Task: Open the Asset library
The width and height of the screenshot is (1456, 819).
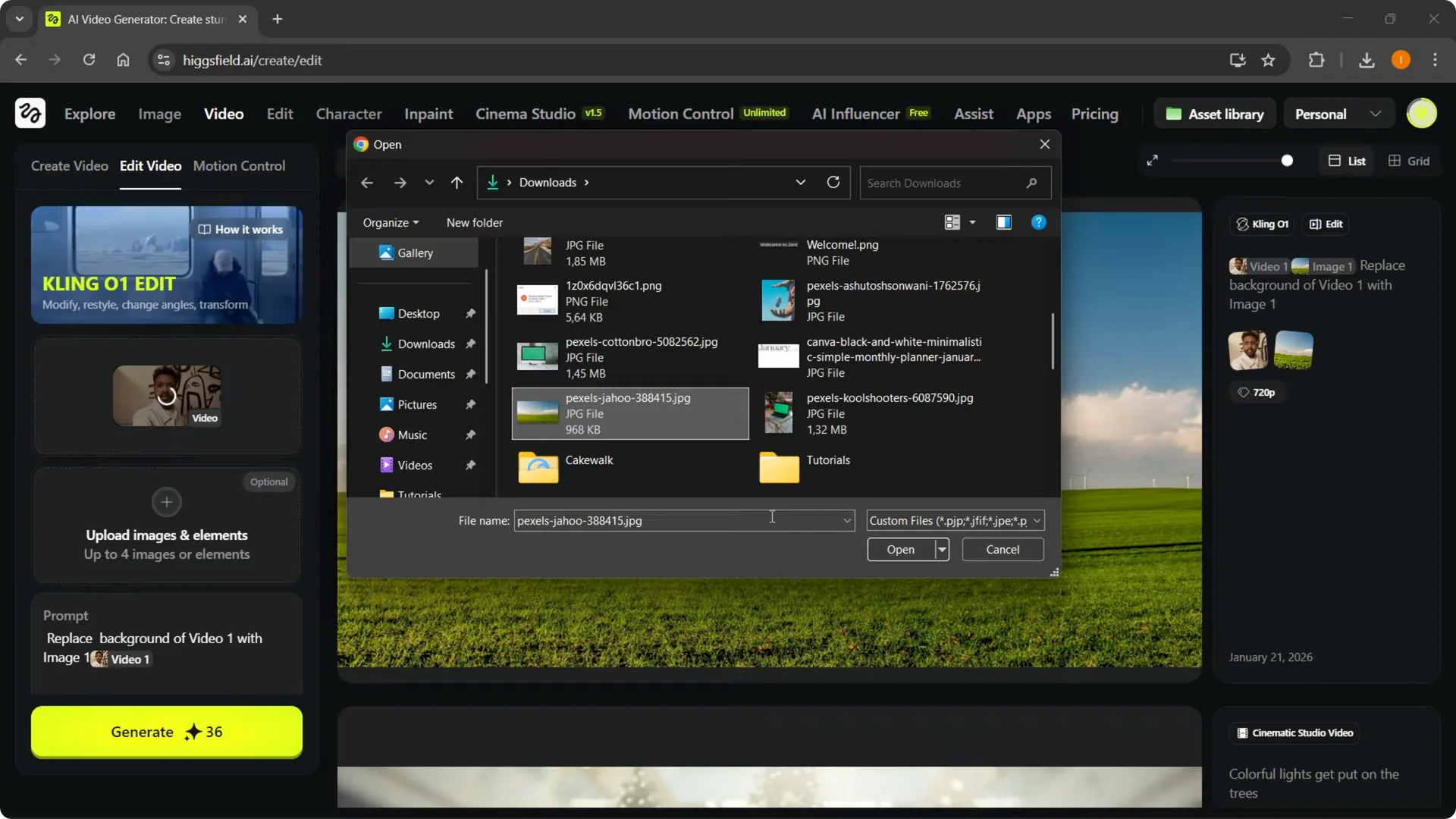Action: click(x=1213, y=113)
